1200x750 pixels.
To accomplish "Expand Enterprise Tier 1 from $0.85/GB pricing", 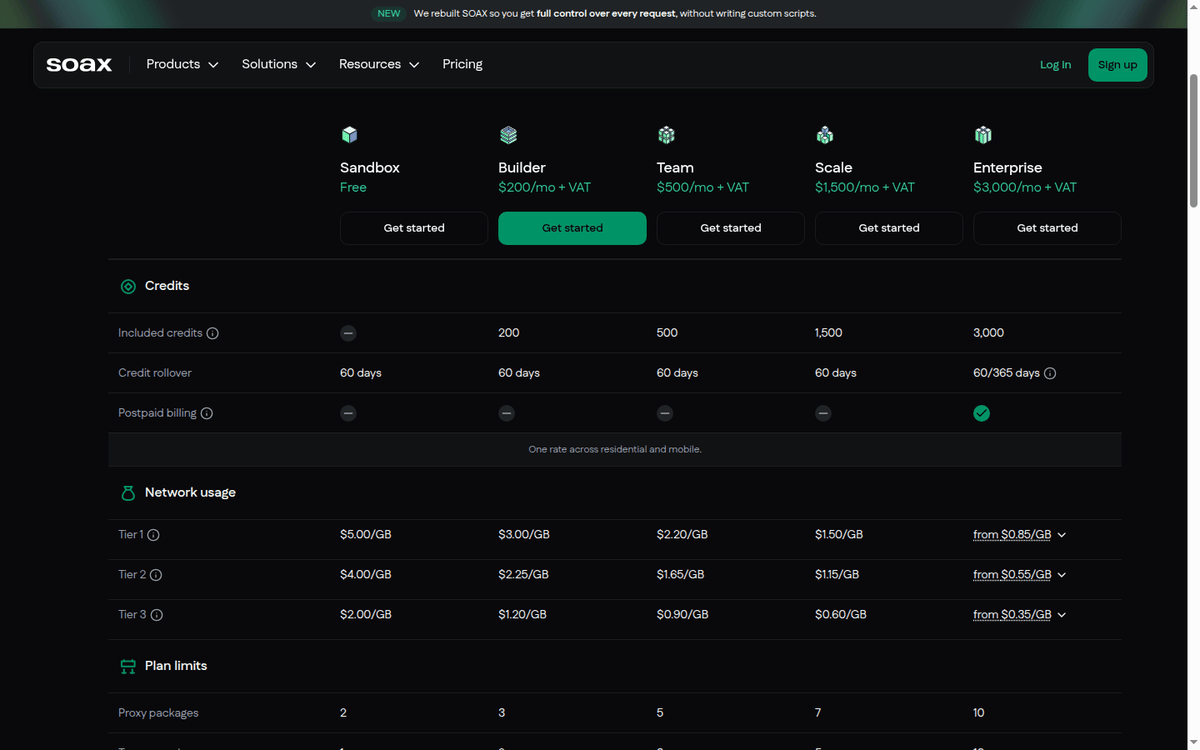I will [x=1020, y=535].
